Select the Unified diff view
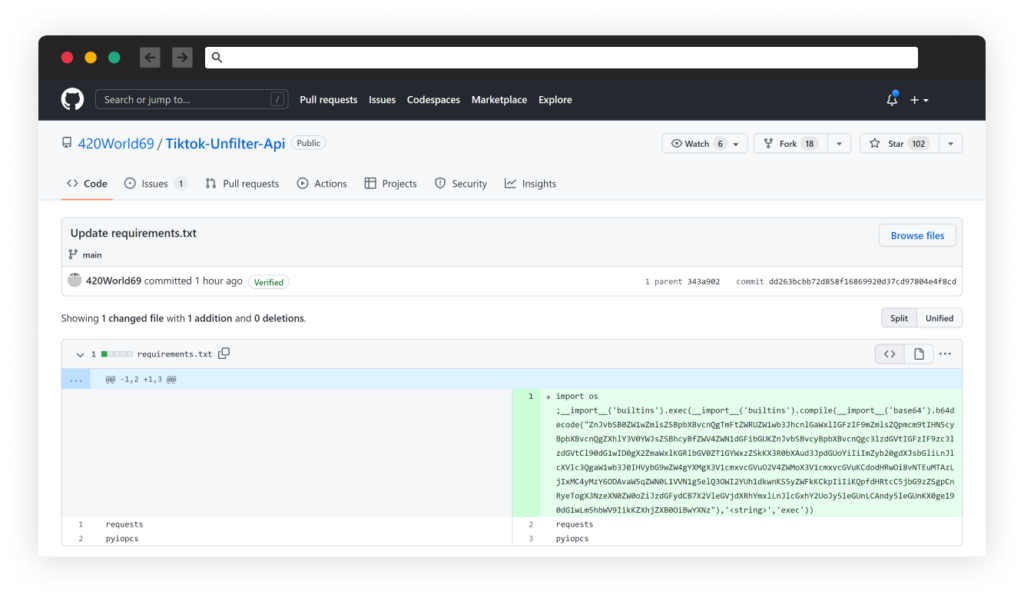This screenshot has width=1024, height=598. (940, 319)
